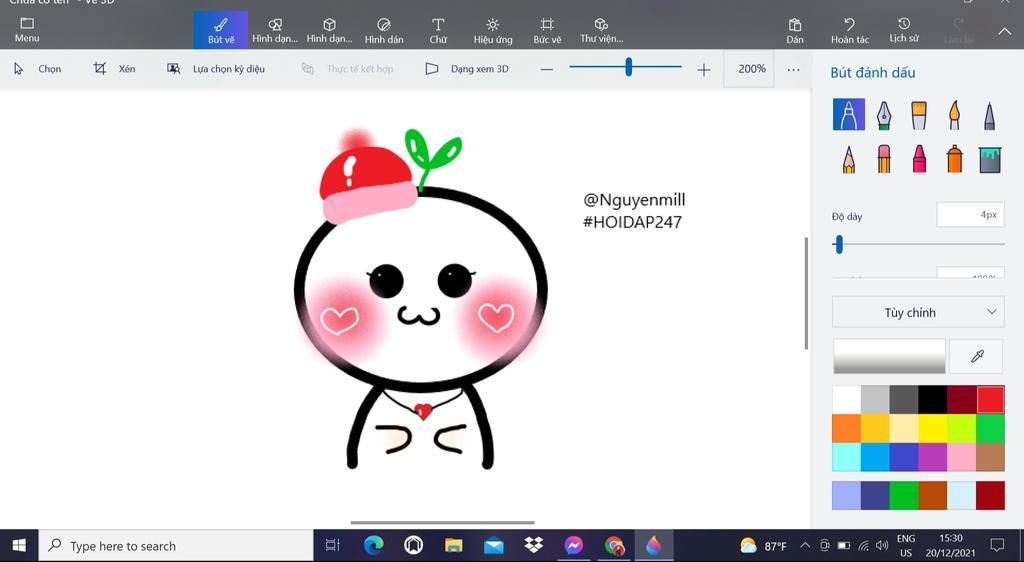The width and height of the screenshot is (1024, 562).
Task: Select the Spray can brush
Action: [954, 159]
